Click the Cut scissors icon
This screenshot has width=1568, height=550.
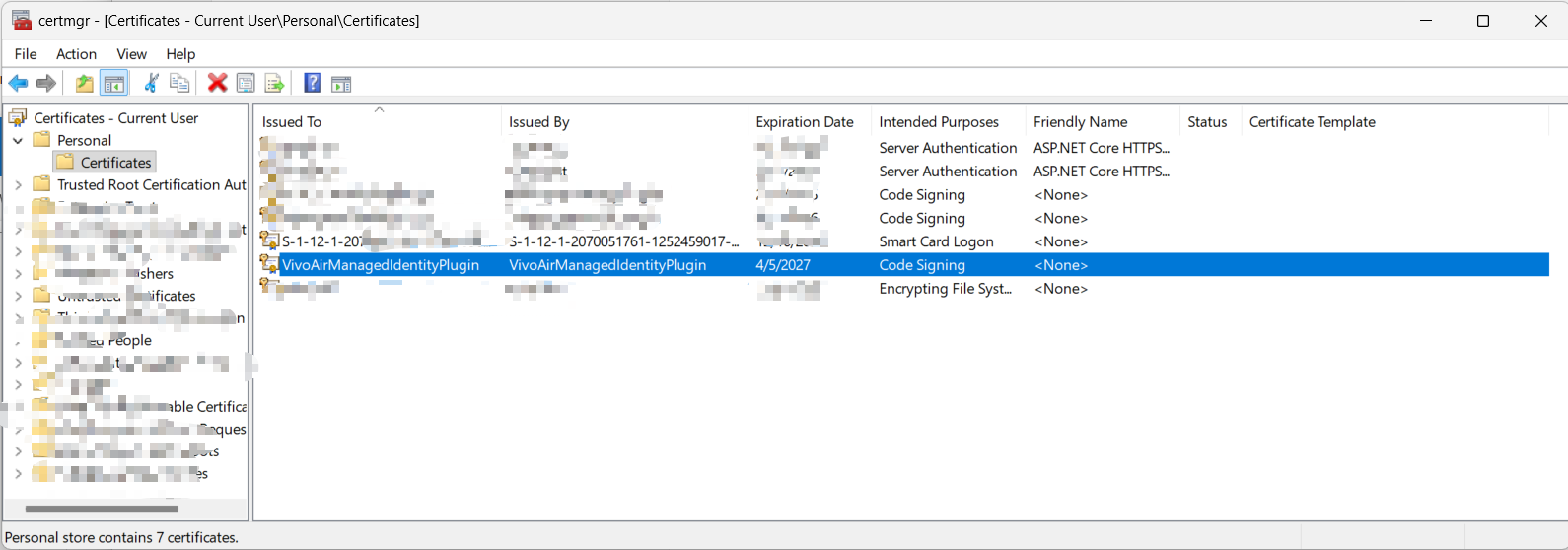(x=151, y=84)
